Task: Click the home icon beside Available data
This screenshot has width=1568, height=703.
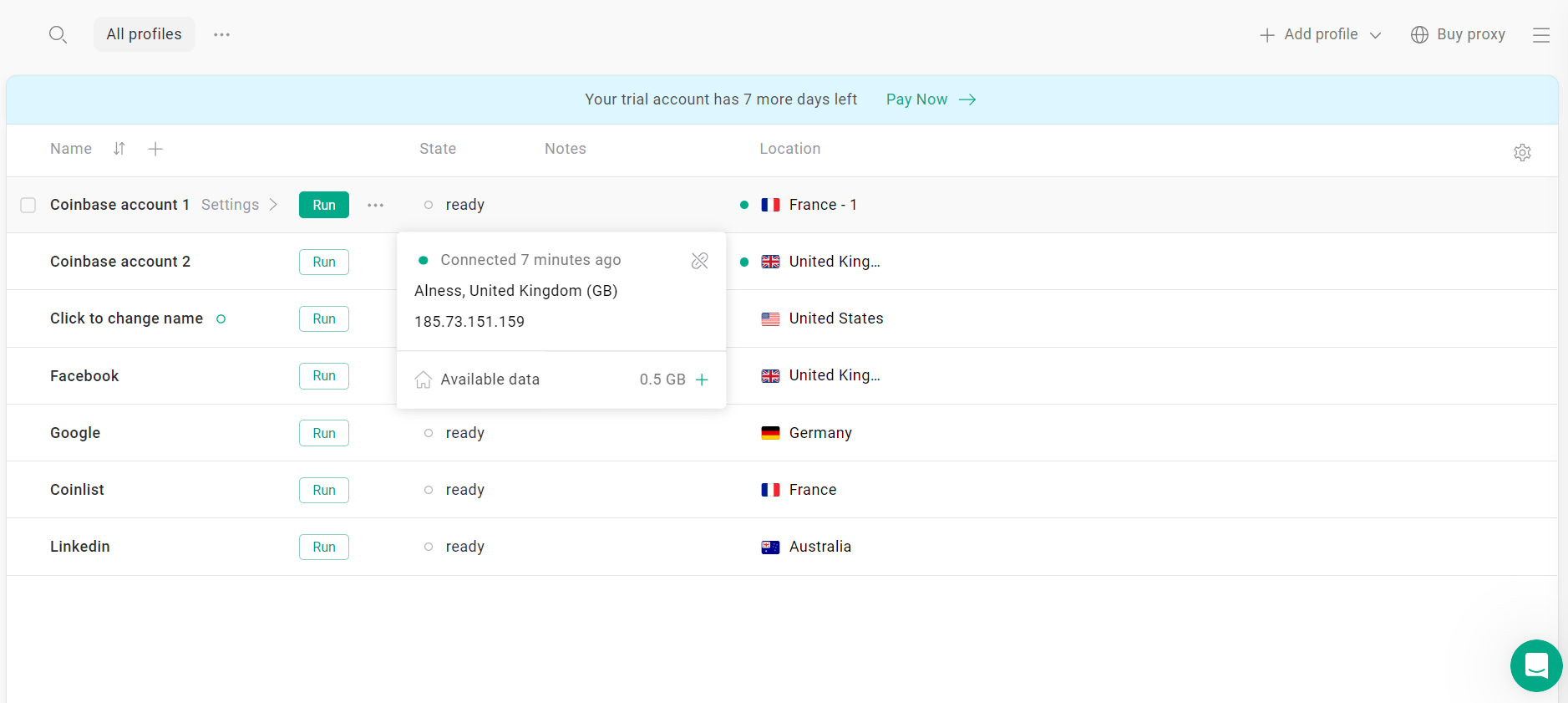Action: click(x=424, y=380)
